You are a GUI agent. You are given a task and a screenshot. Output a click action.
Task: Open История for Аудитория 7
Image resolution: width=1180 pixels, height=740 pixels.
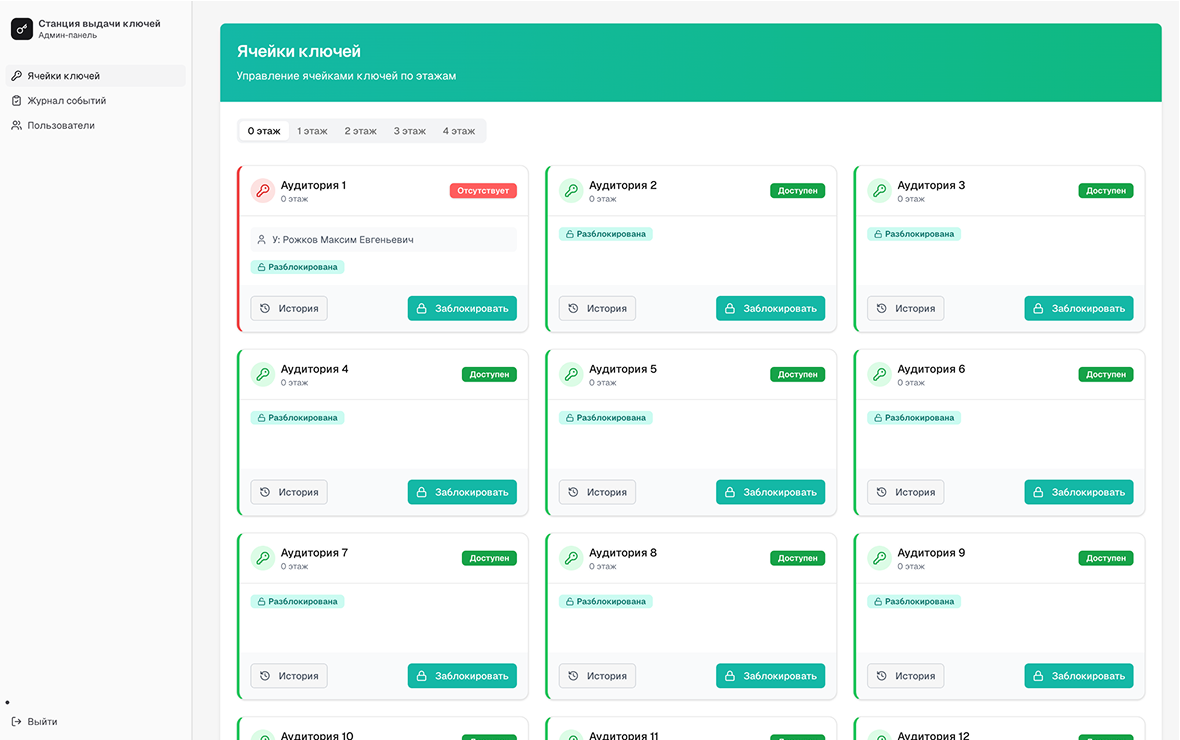pyautogui.click(x=289, y=675)
